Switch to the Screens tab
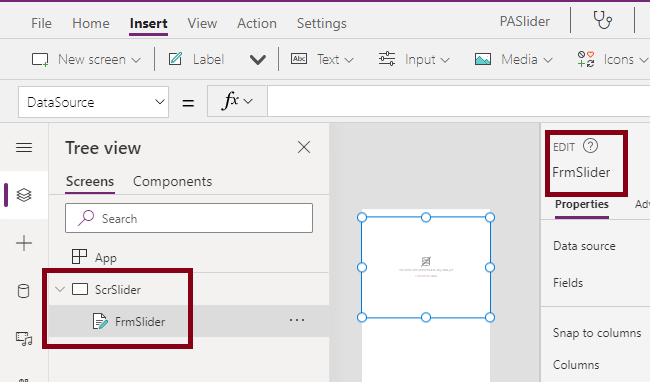The height and width of the screenshot is (382, 650). tap(90, 181)
